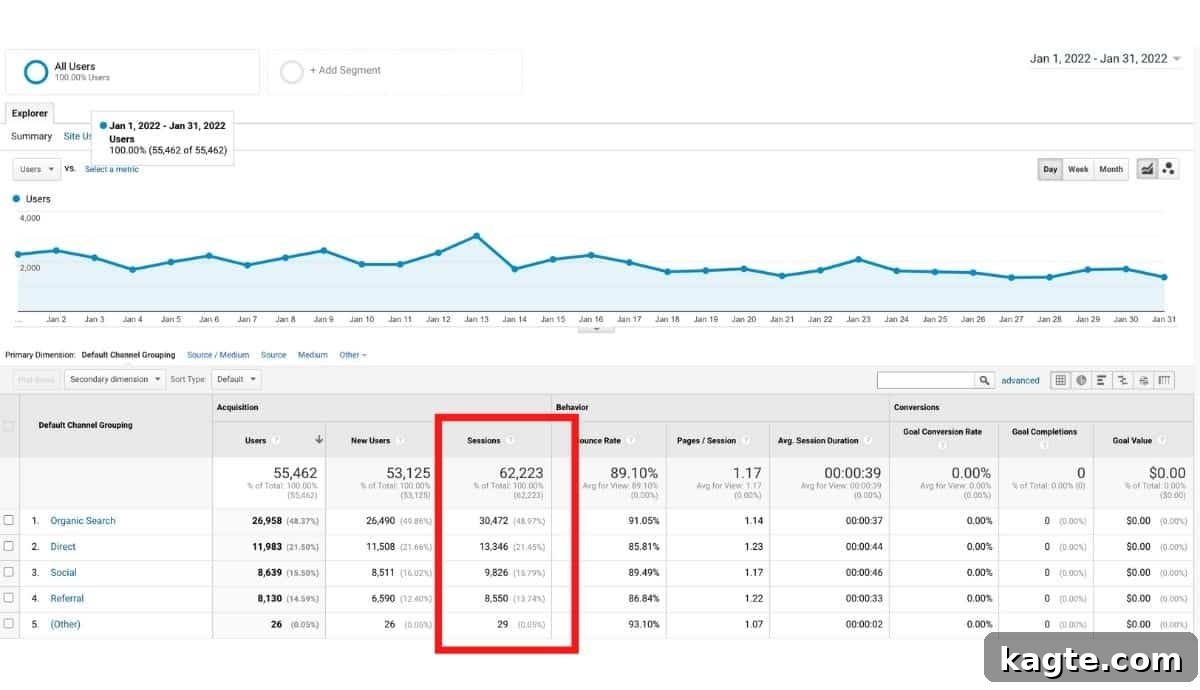Open the Explorer tab

[29, 113]
